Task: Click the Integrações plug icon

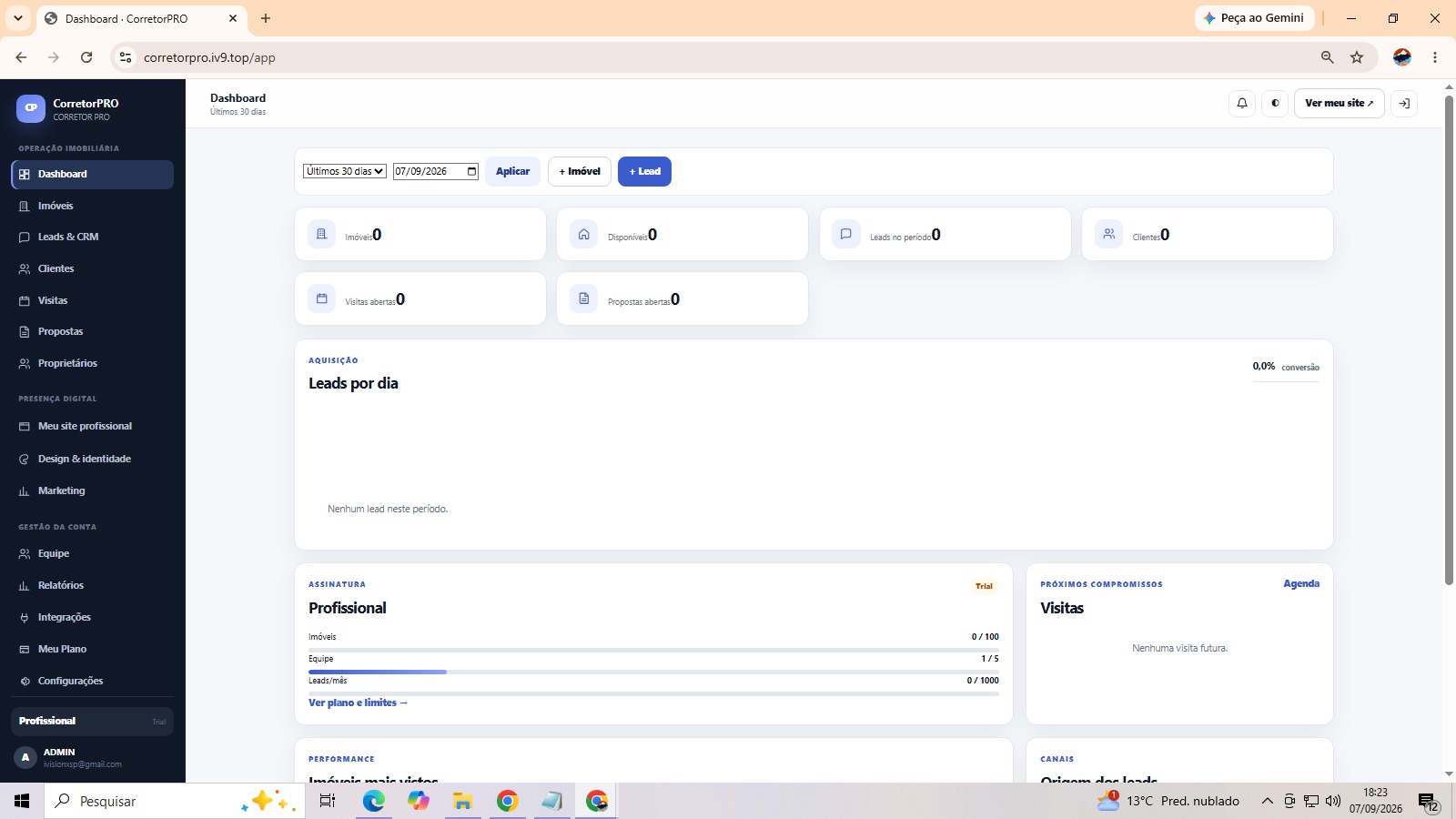Action: (25, 617)
